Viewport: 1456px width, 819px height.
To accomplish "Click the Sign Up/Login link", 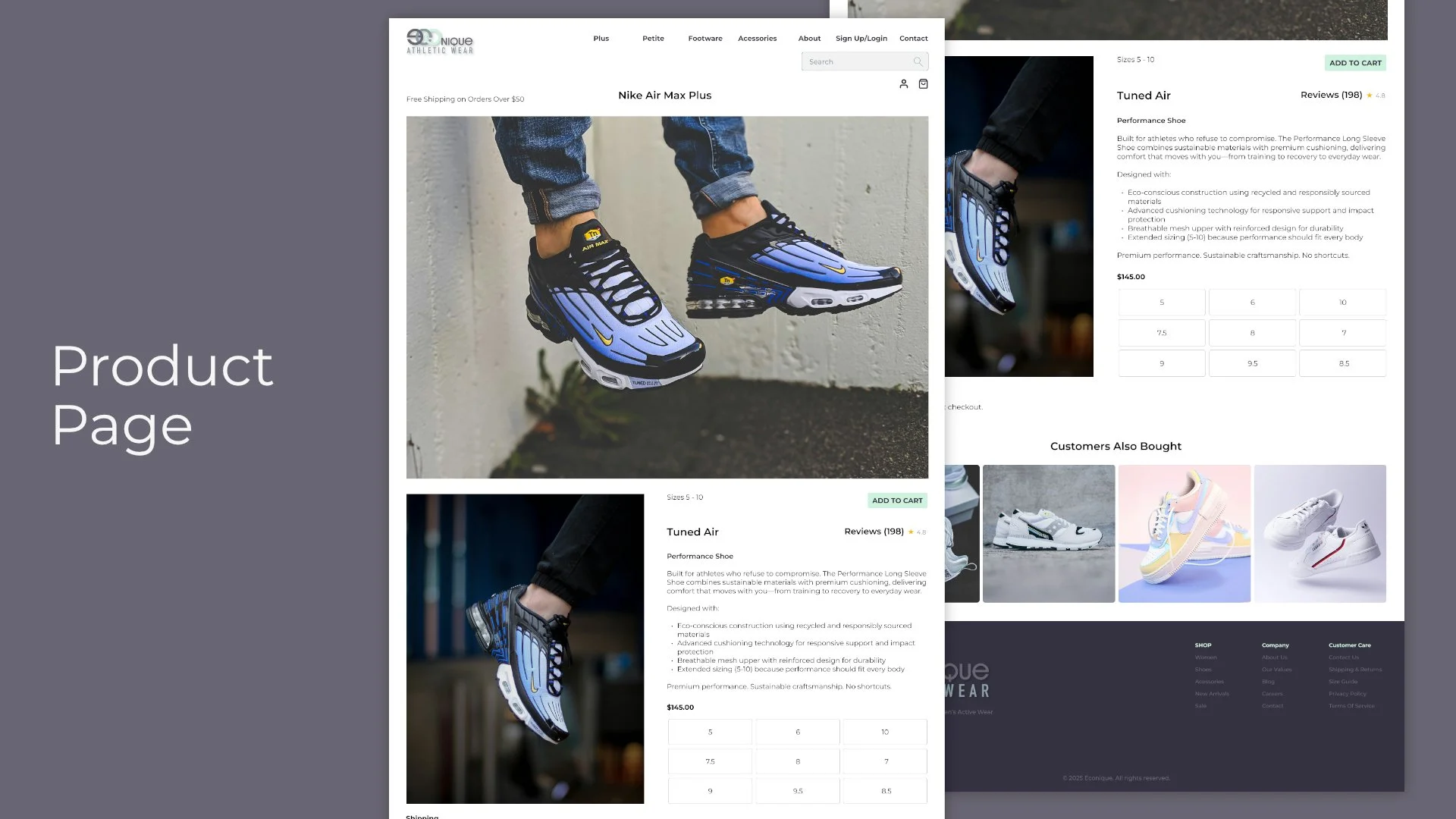I will [x=861, y=39].
